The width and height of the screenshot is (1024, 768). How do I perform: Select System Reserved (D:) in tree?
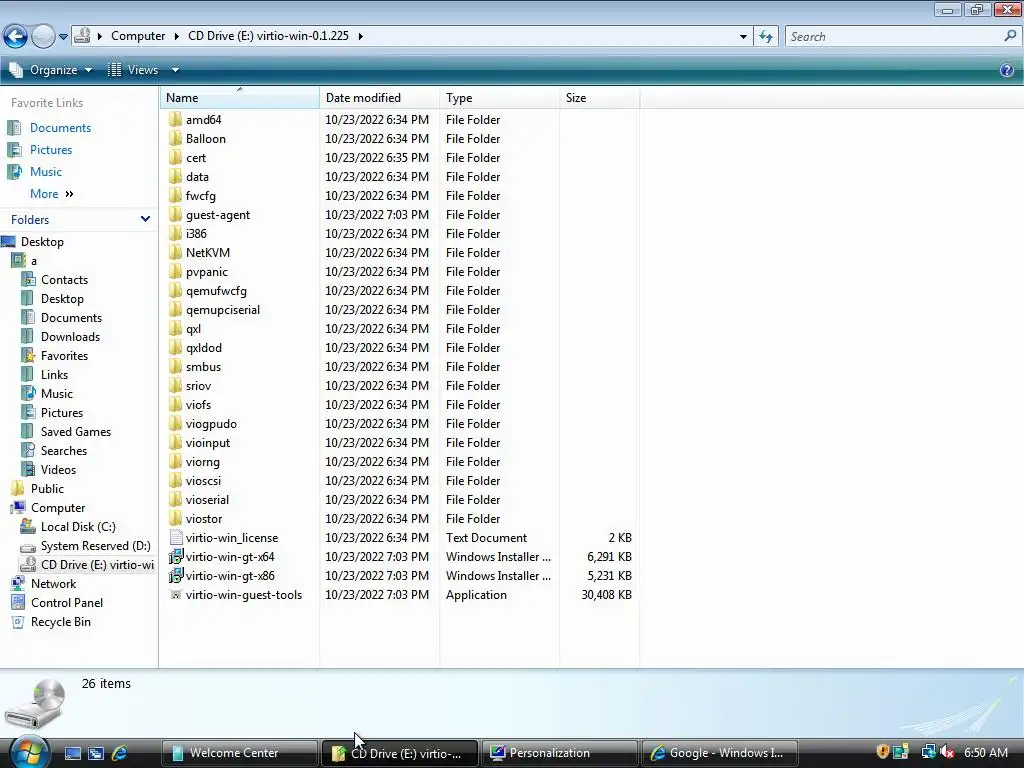[x=95, y=545]
